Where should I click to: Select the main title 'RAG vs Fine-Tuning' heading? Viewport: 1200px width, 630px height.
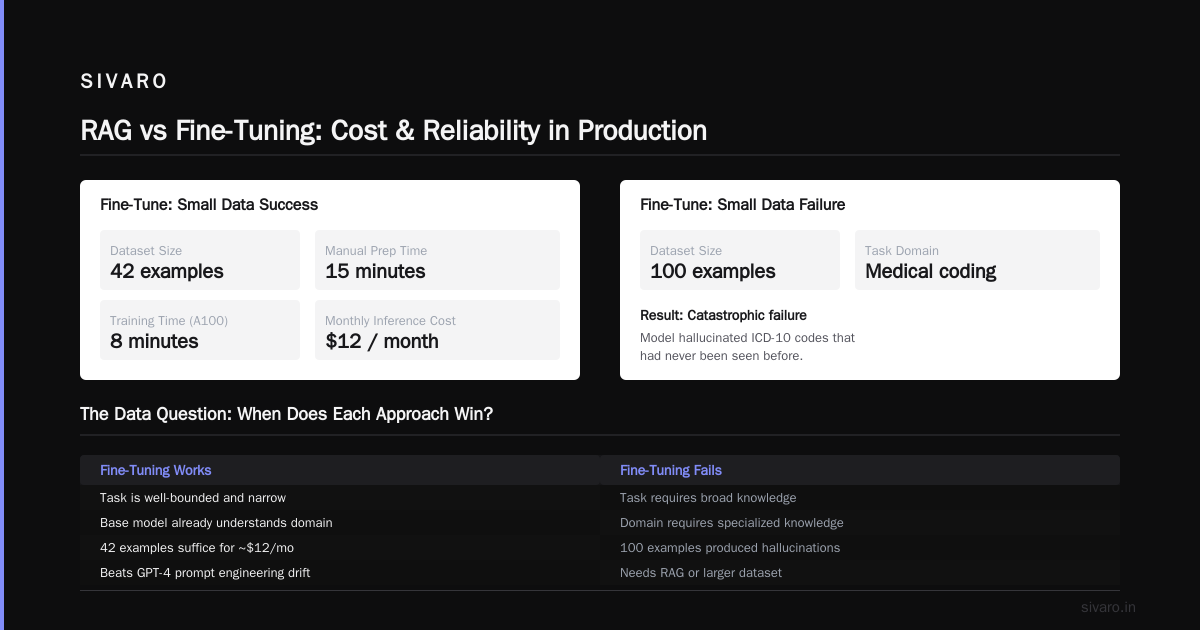pyautogui.click(x=394, y=130)
